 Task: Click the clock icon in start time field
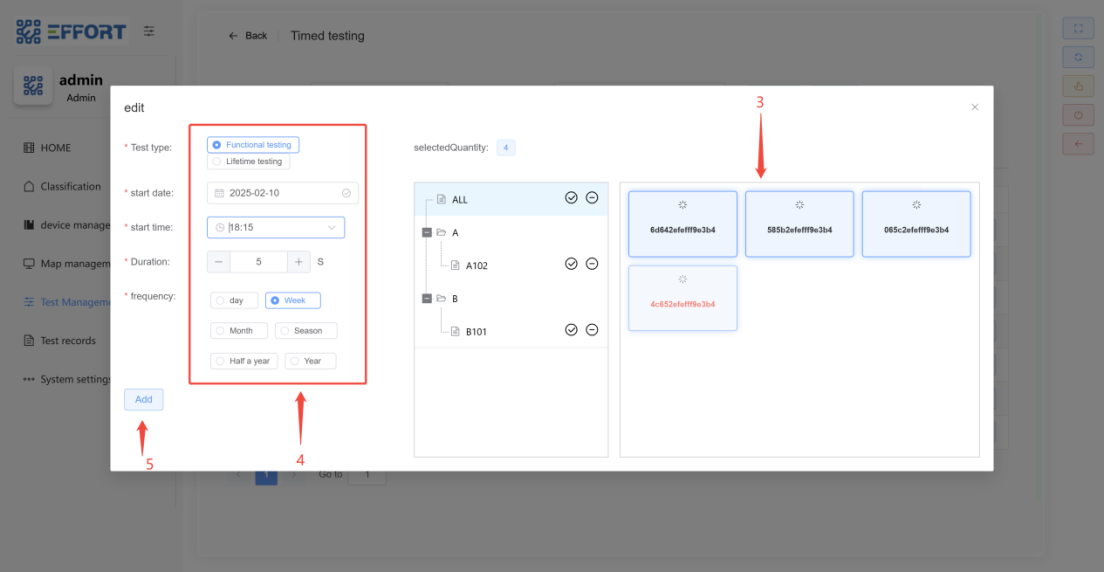click(x=220, y=228)
